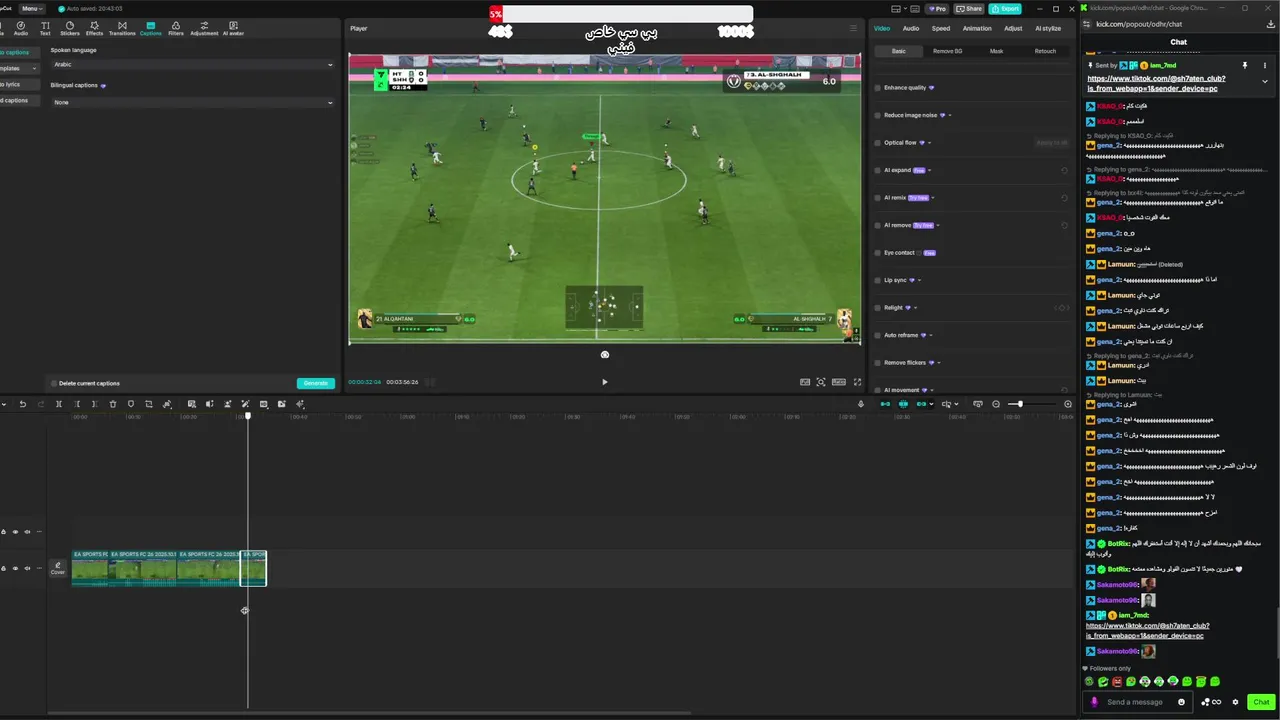
Task: Open the Effects tab
Action: [94, 28]
